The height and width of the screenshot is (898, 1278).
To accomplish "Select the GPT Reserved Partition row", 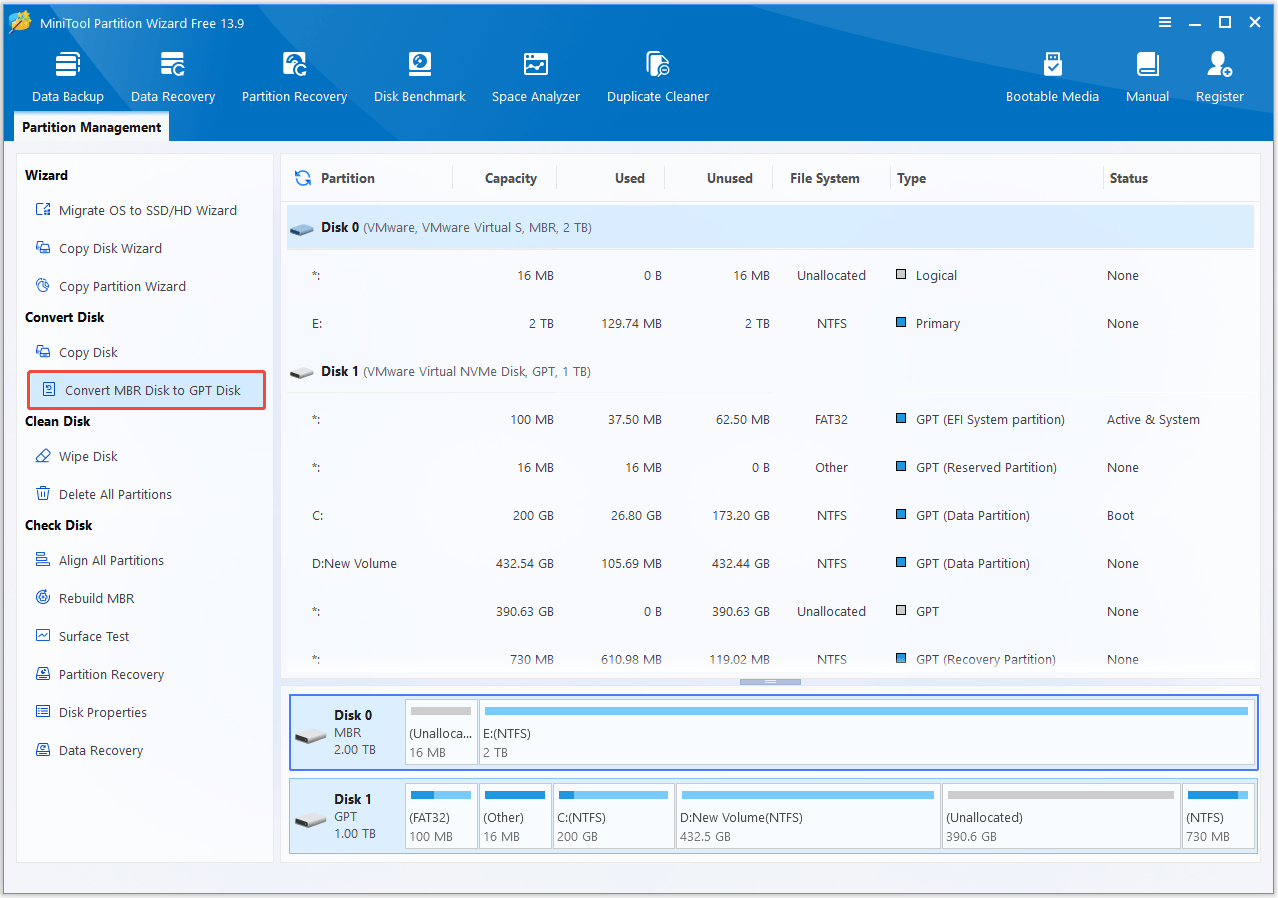I will point(770,467).
